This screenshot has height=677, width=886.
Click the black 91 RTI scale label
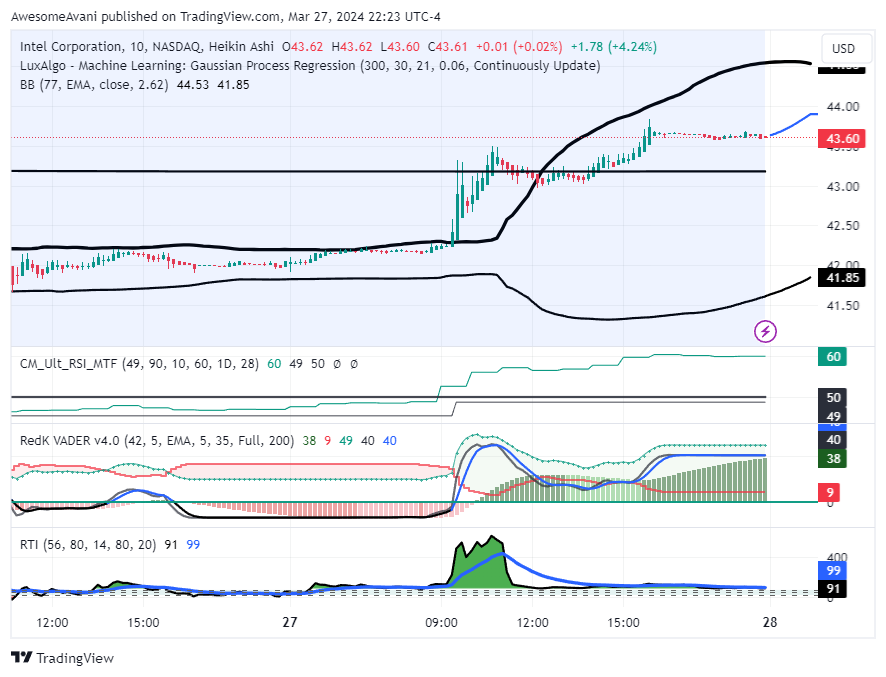832,588
